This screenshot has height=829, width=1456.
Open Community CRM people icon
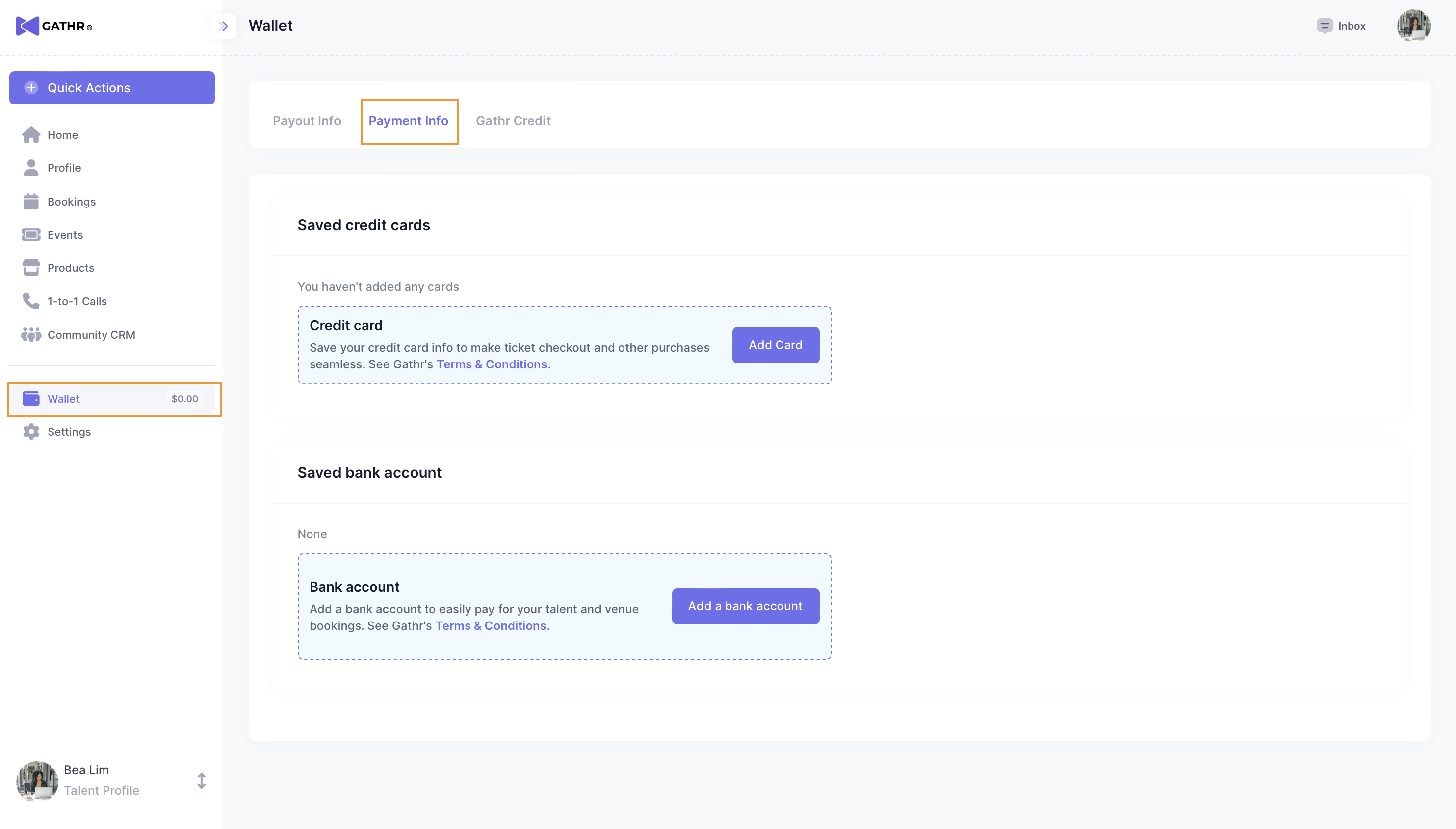31,335
